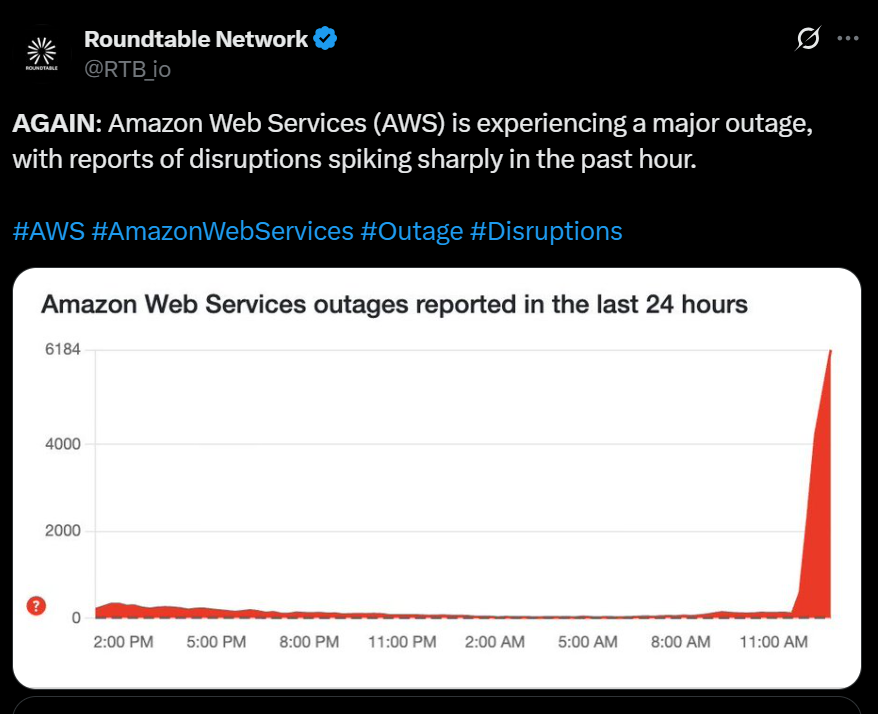Click the #Disruptions hashtag
This screenshot has width=878, height=714.
546,232
